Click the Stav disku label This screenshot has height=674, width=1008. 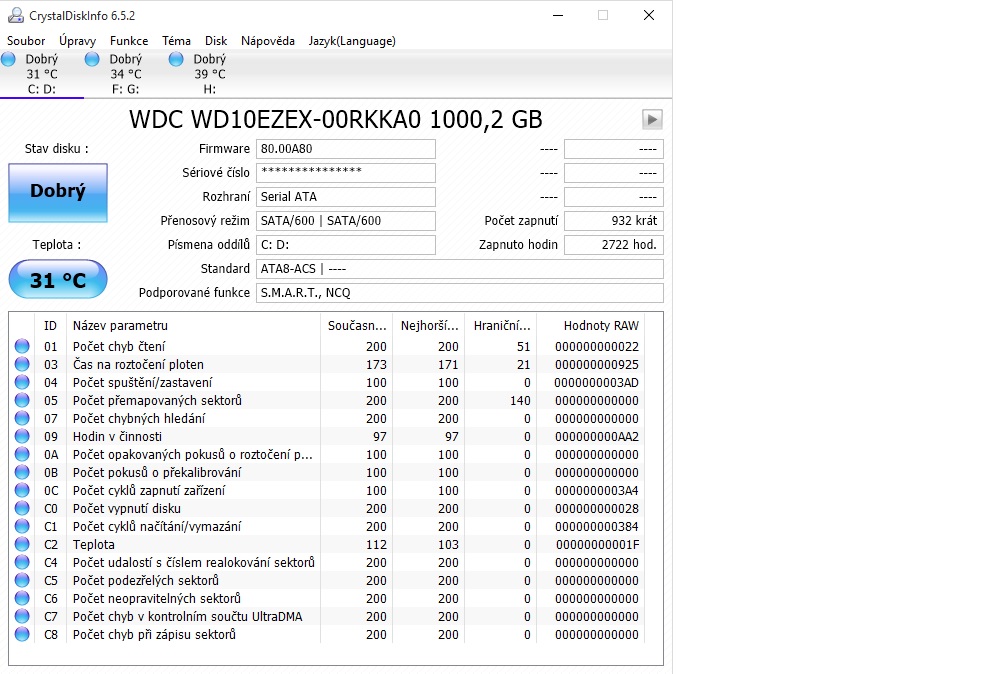coord(57,149)
